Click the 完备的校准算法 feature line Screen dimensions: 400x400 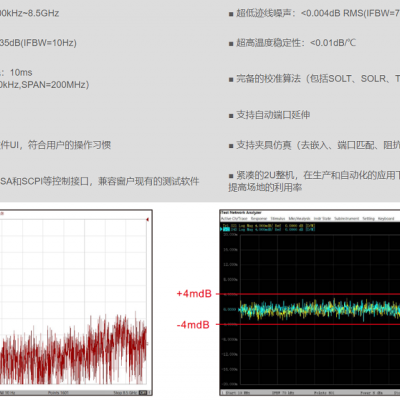tap(314, 79)
